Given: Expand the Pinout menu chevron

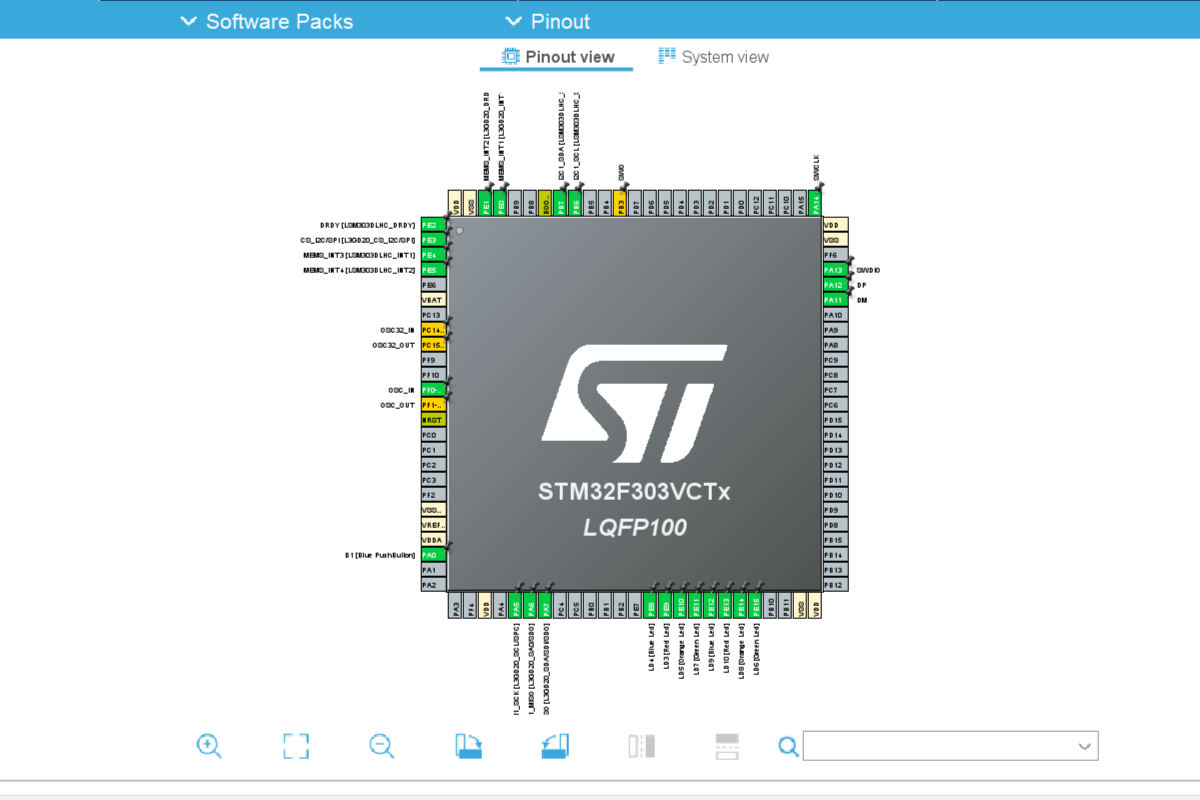Looking at the screenshot, I should [513, 21].
